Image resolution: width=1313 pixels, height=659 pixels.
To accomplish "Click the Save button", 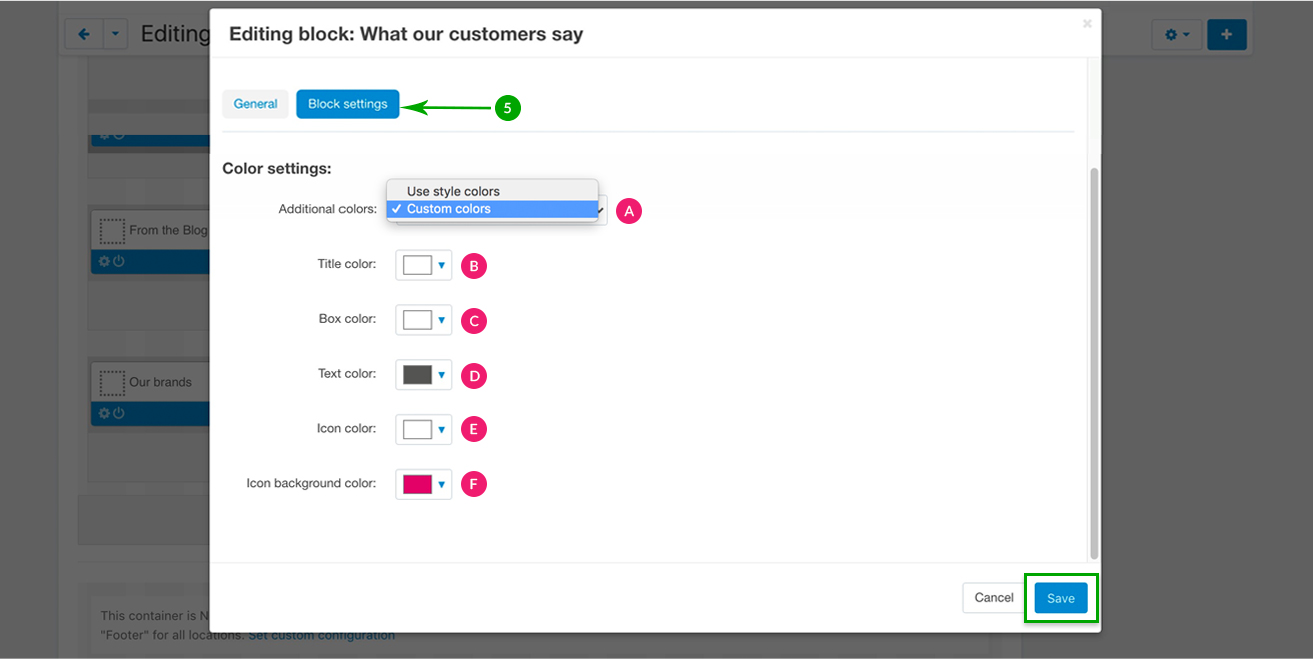I will 1060,598.
